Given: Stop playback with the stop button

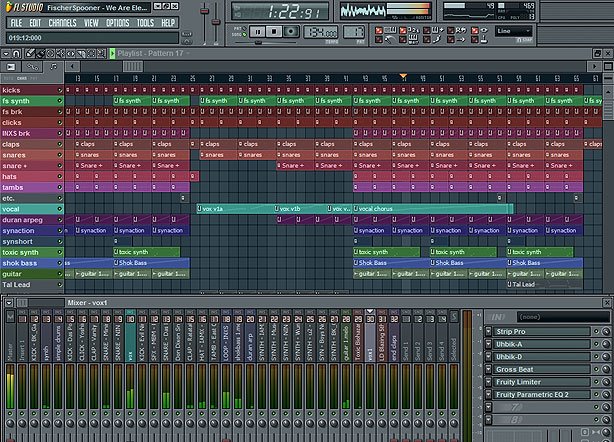Looking at the screenshot, I should 274,32.
